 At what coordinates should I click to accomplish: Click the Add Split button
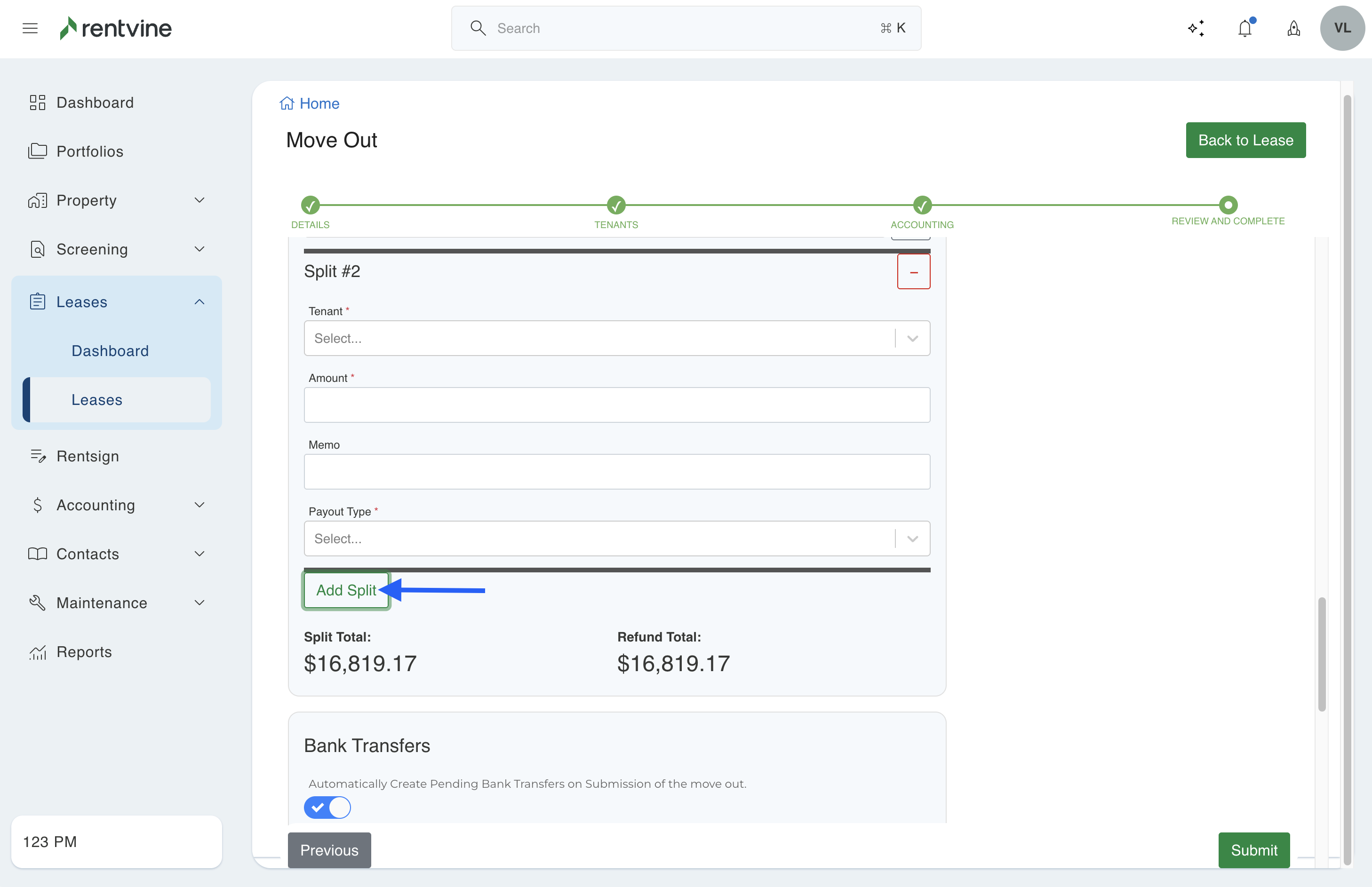(346, 590)
